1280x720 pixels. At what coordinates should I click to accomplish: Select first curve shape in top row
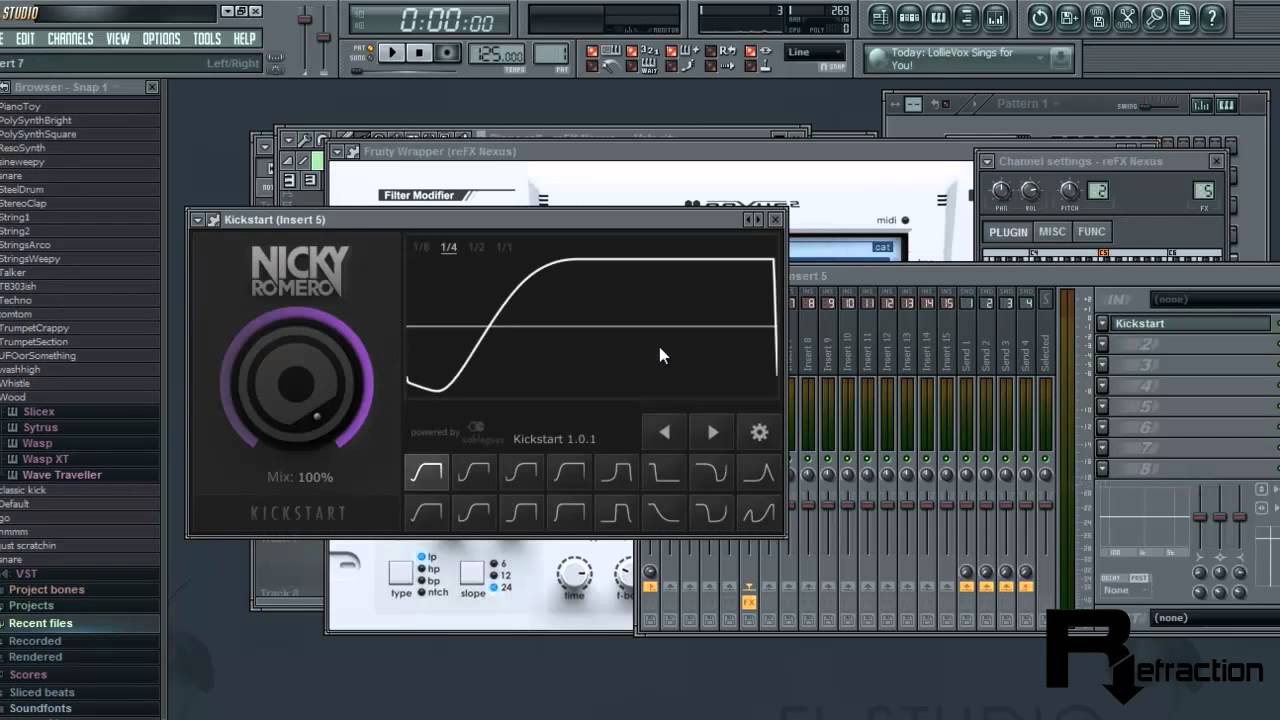(x=427, y=472)
